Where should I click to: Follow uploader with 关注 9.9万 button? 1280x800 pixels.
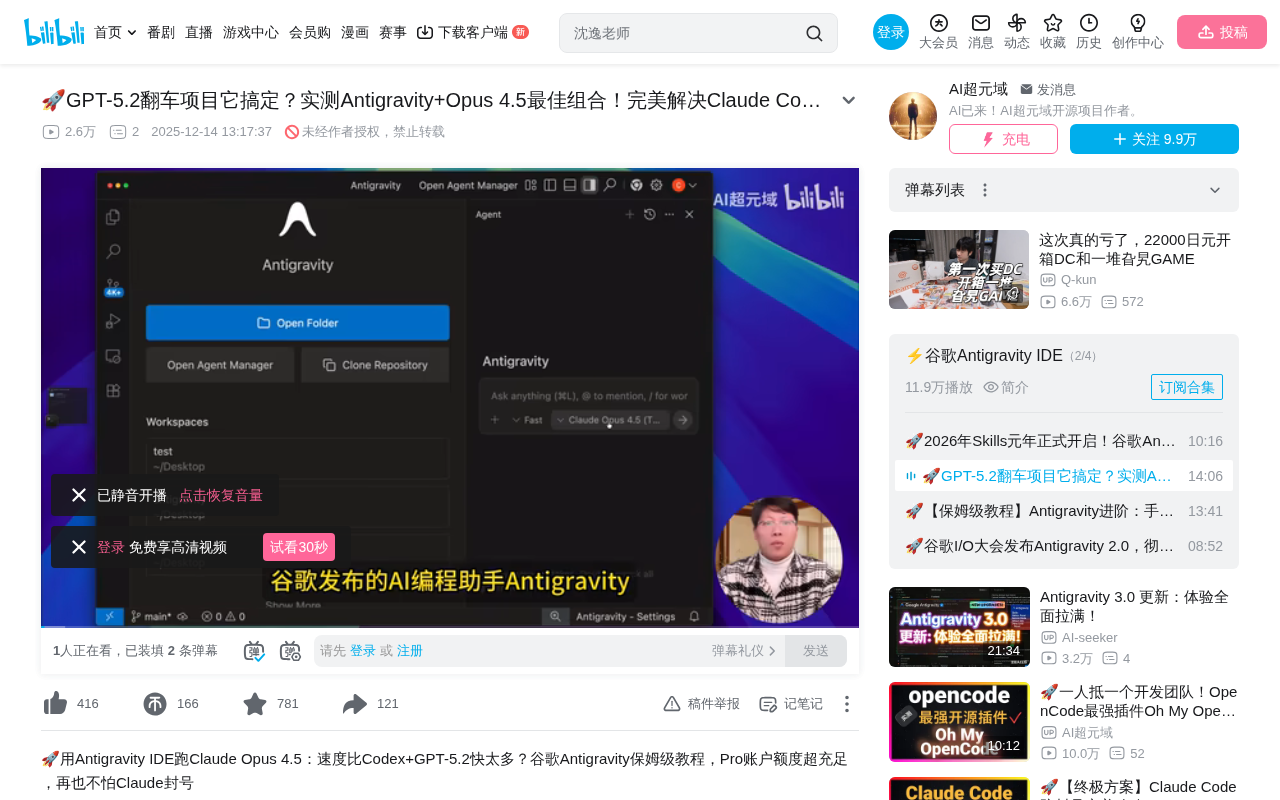(x=1154, y=139)
